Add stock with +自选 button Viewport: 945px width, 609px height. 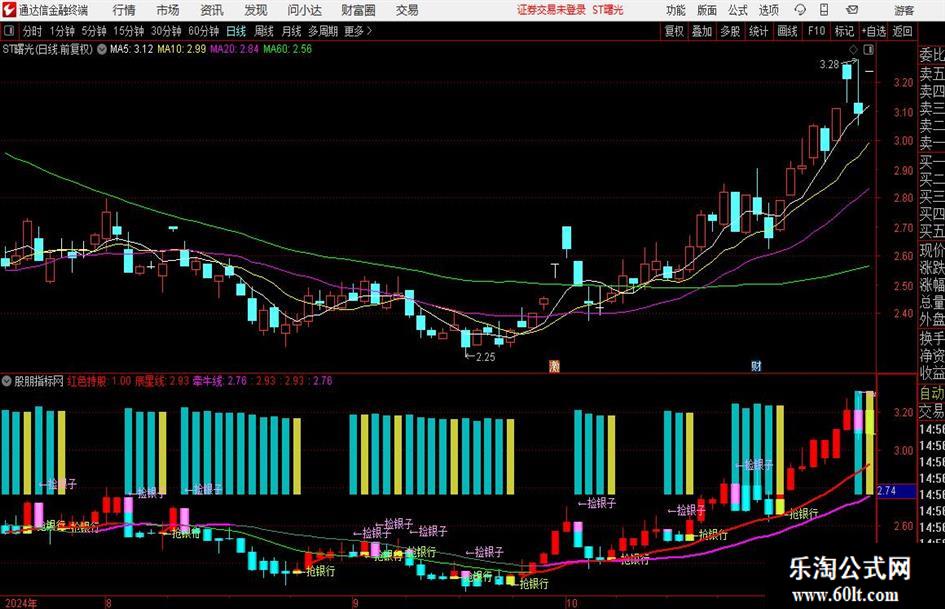(x=873, y=31)
